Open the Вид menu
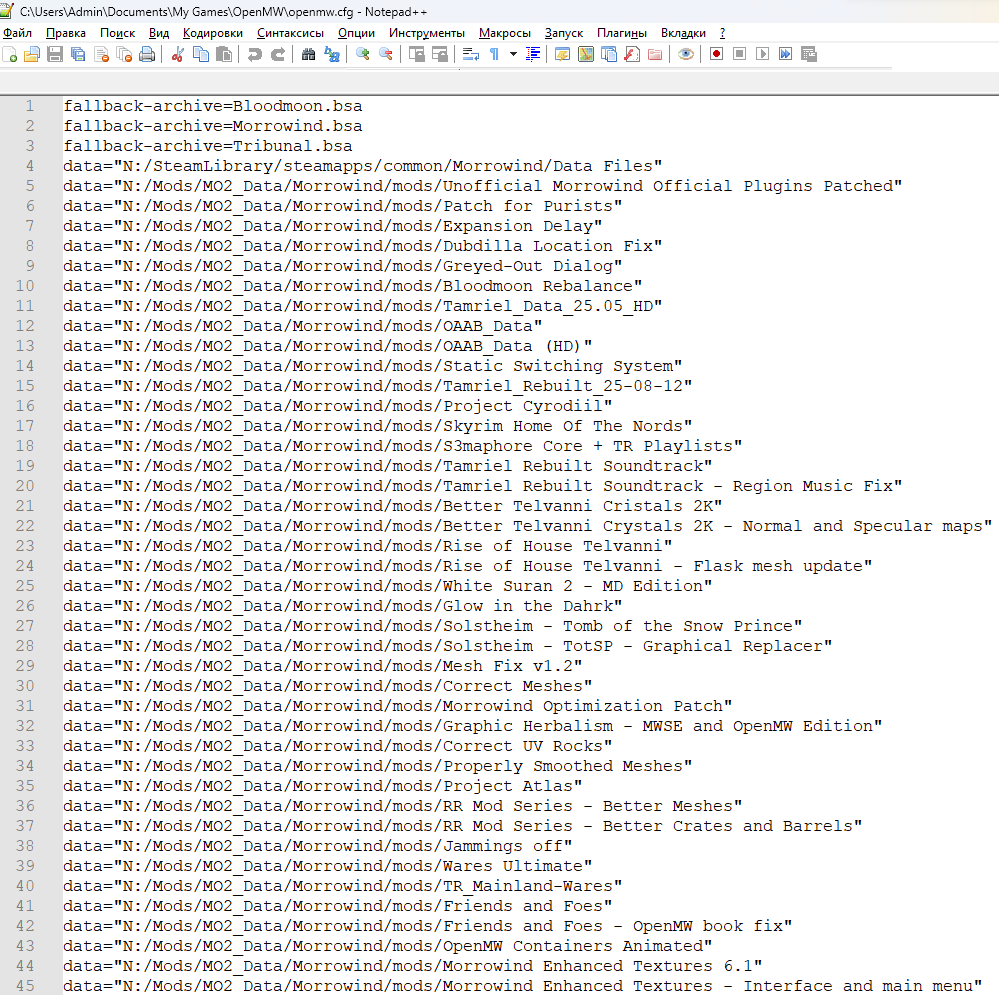 [x=159, y=33]
